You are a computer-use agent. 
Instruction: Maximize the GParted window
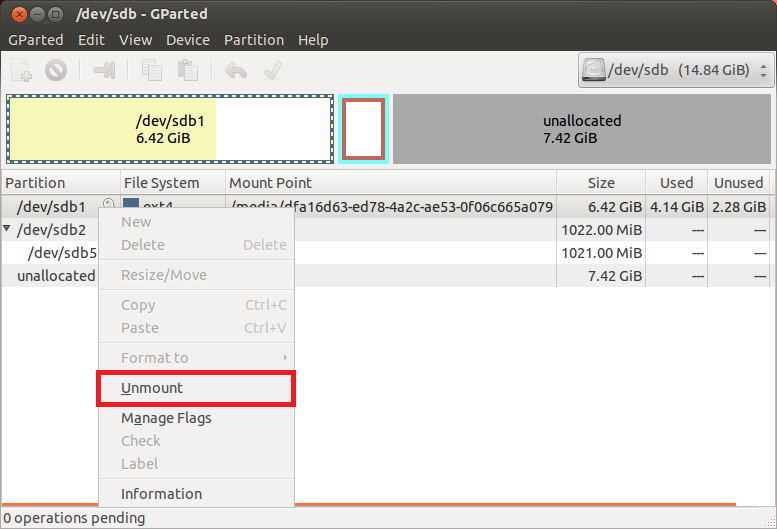click(x=56, y=14)
